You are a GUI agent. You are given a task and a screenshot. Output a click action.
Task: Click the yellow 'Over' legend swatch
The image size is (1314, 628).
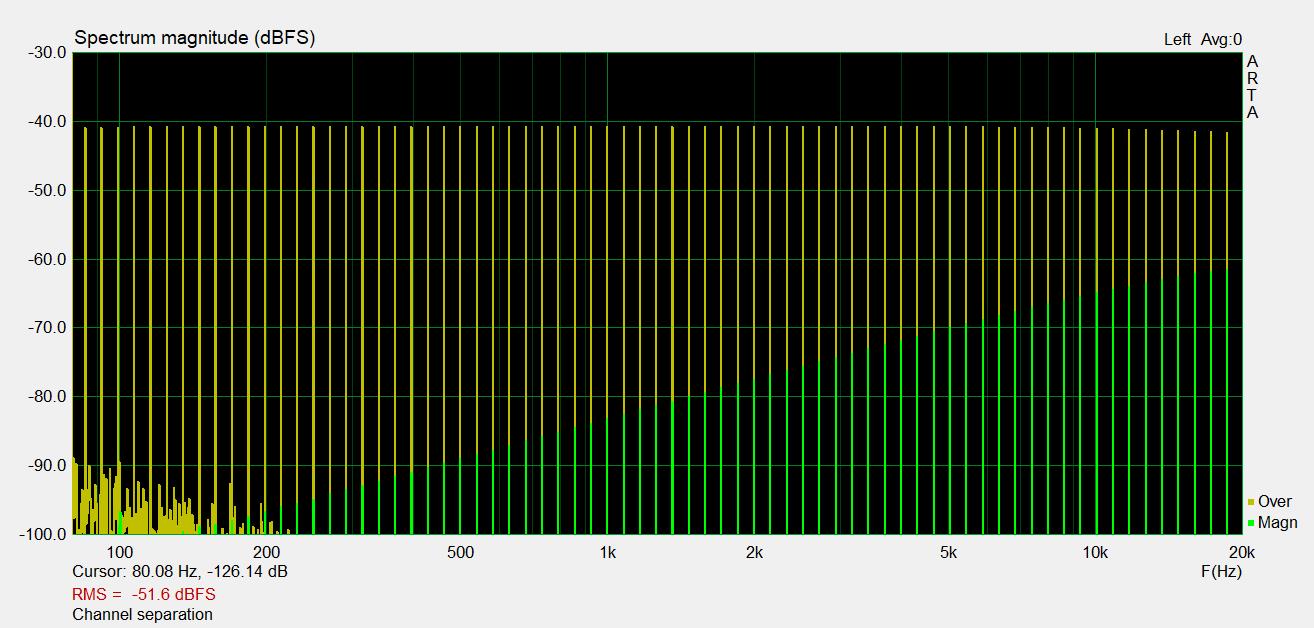[x=1251, y=503]
